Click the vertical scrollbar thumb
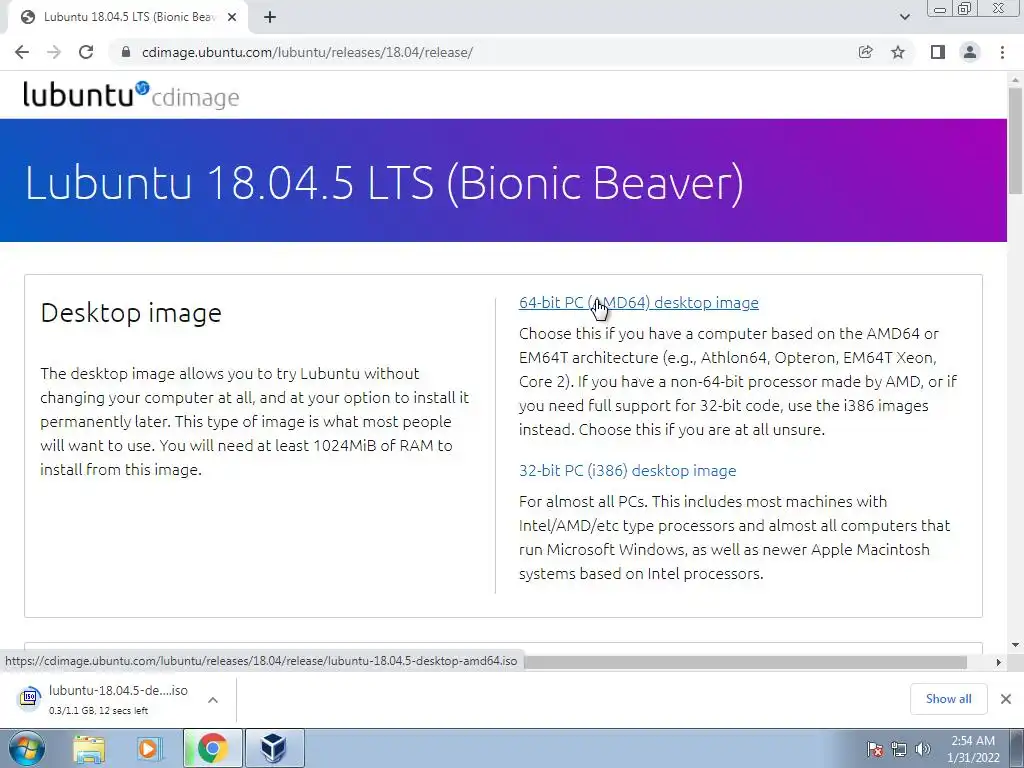 (1015, 140)
